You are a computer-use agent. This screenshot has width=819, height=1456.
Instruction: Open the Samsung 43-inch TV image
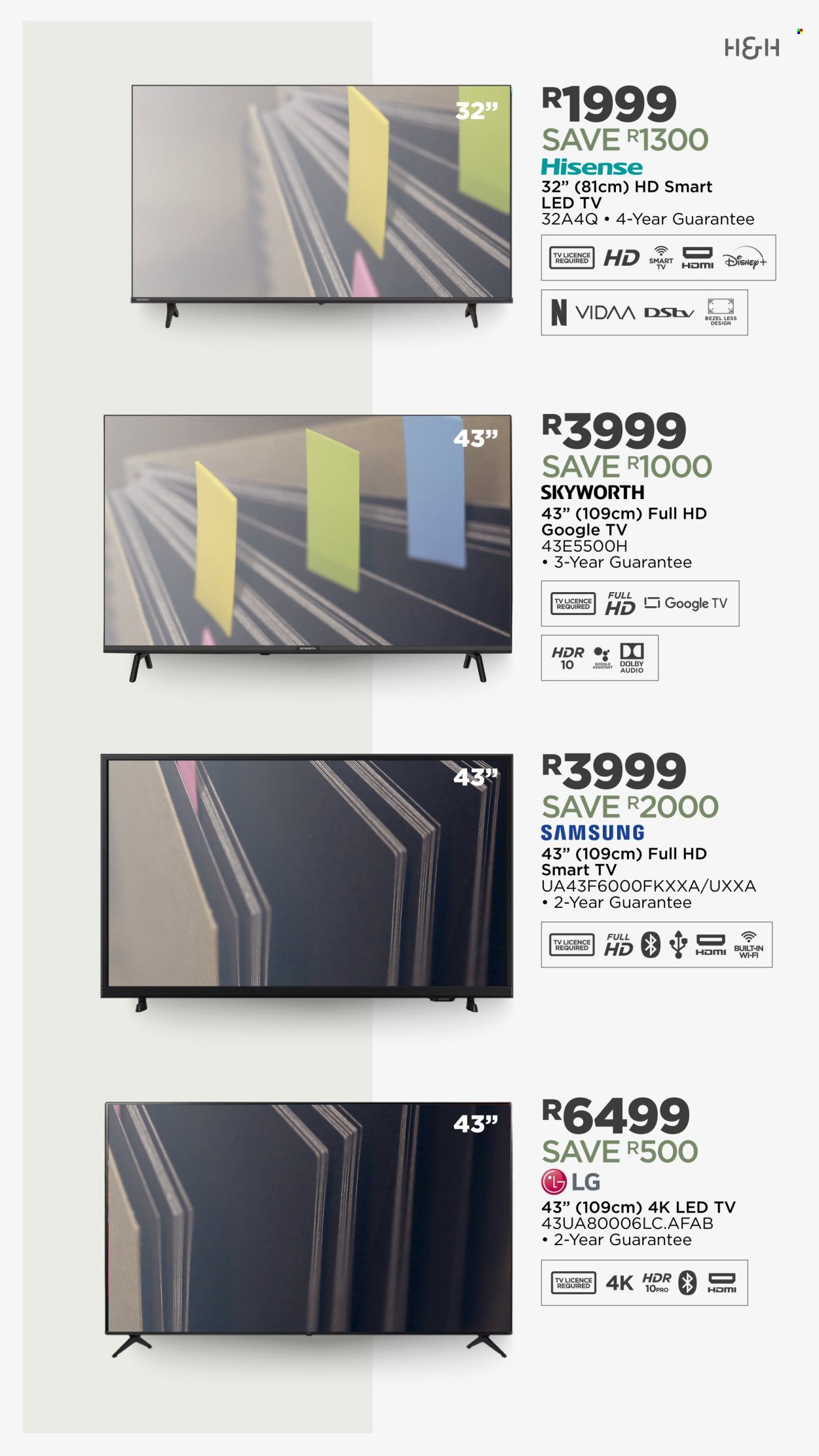(307, 883)
